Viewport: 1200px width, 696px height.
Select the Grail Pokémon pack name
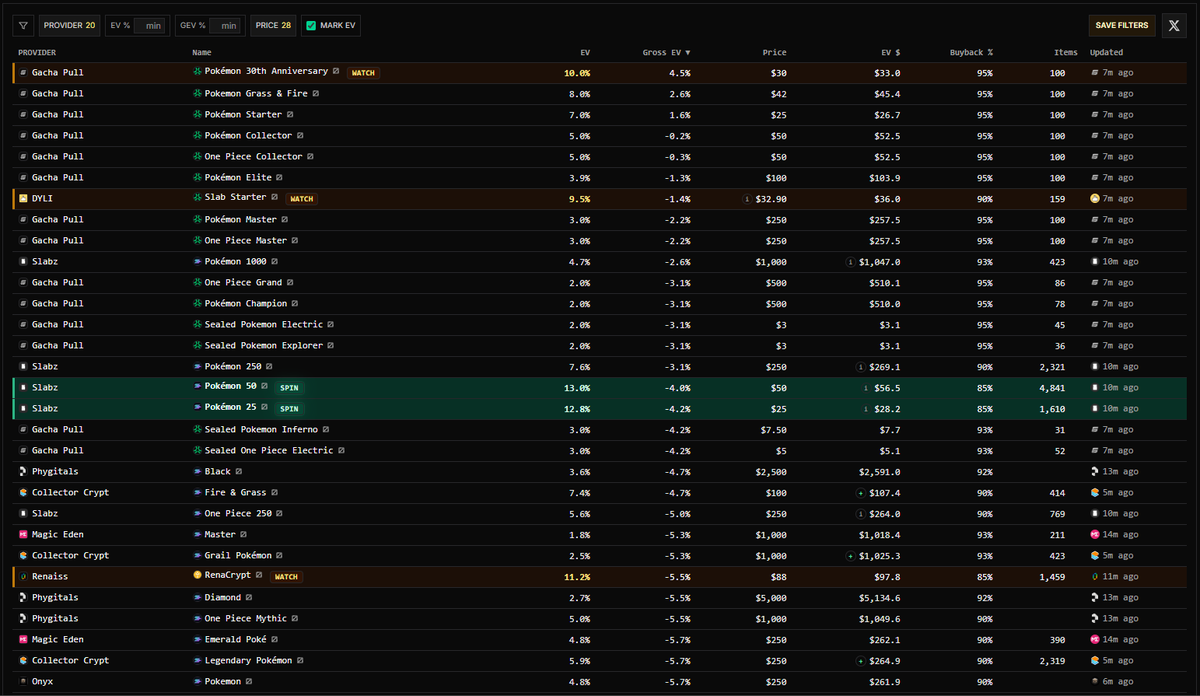238,555
